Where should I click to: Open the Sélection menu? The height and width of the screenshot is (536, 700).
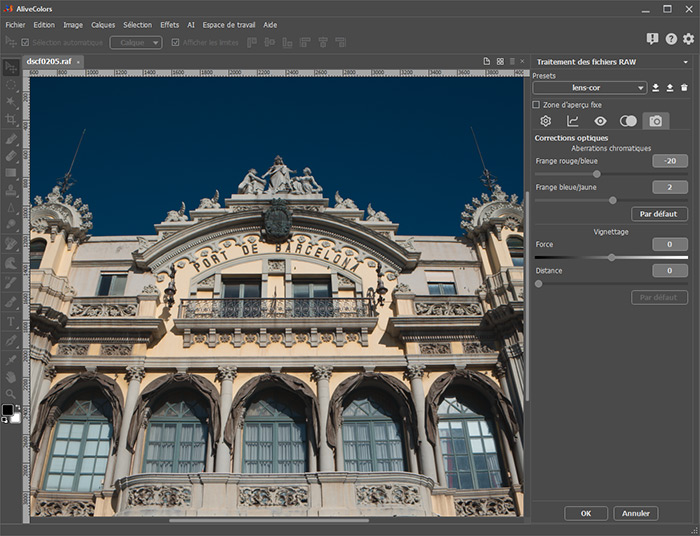click(x=138, y=25)
